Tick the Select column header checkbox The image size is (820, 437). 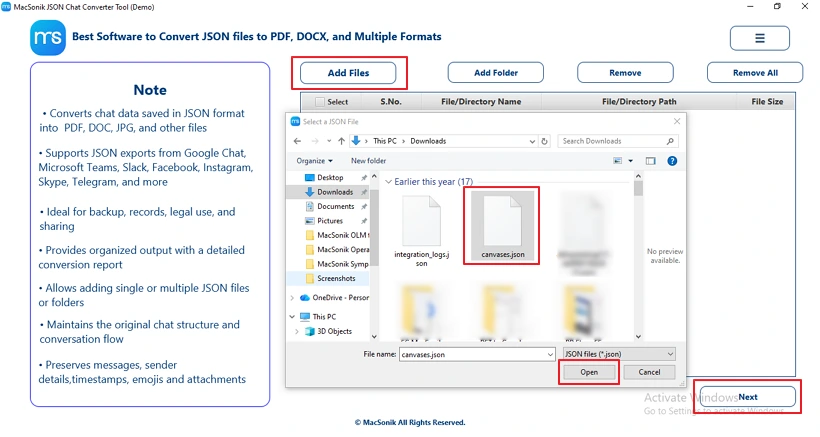pyautogui.click(x=320, y=102)
